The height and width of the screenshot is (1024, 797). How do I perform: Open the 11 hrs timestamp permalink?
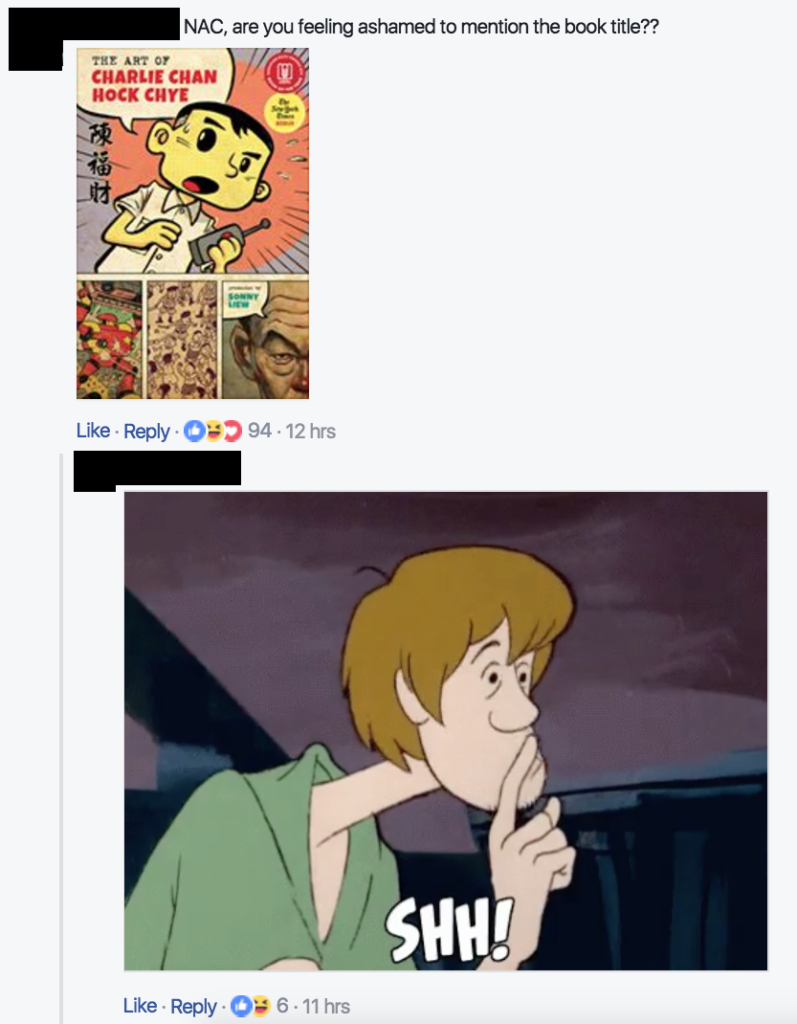pyautogui.click(x=326, y=1006)
